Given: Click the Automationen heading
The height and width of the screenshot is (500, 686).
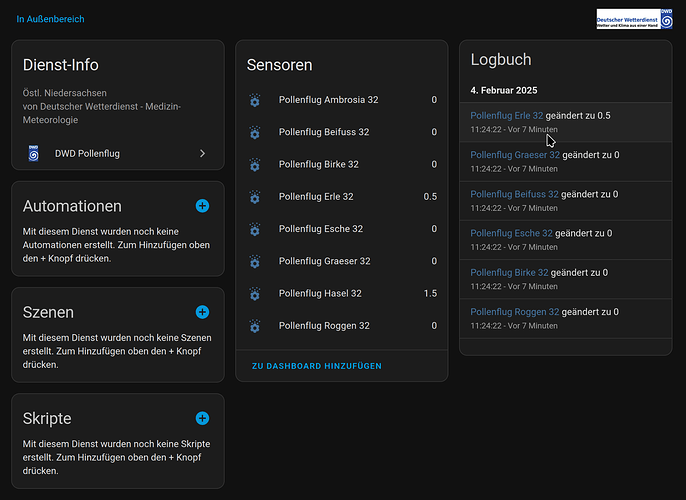Looking at the screenshot, I should pos(72,206).
